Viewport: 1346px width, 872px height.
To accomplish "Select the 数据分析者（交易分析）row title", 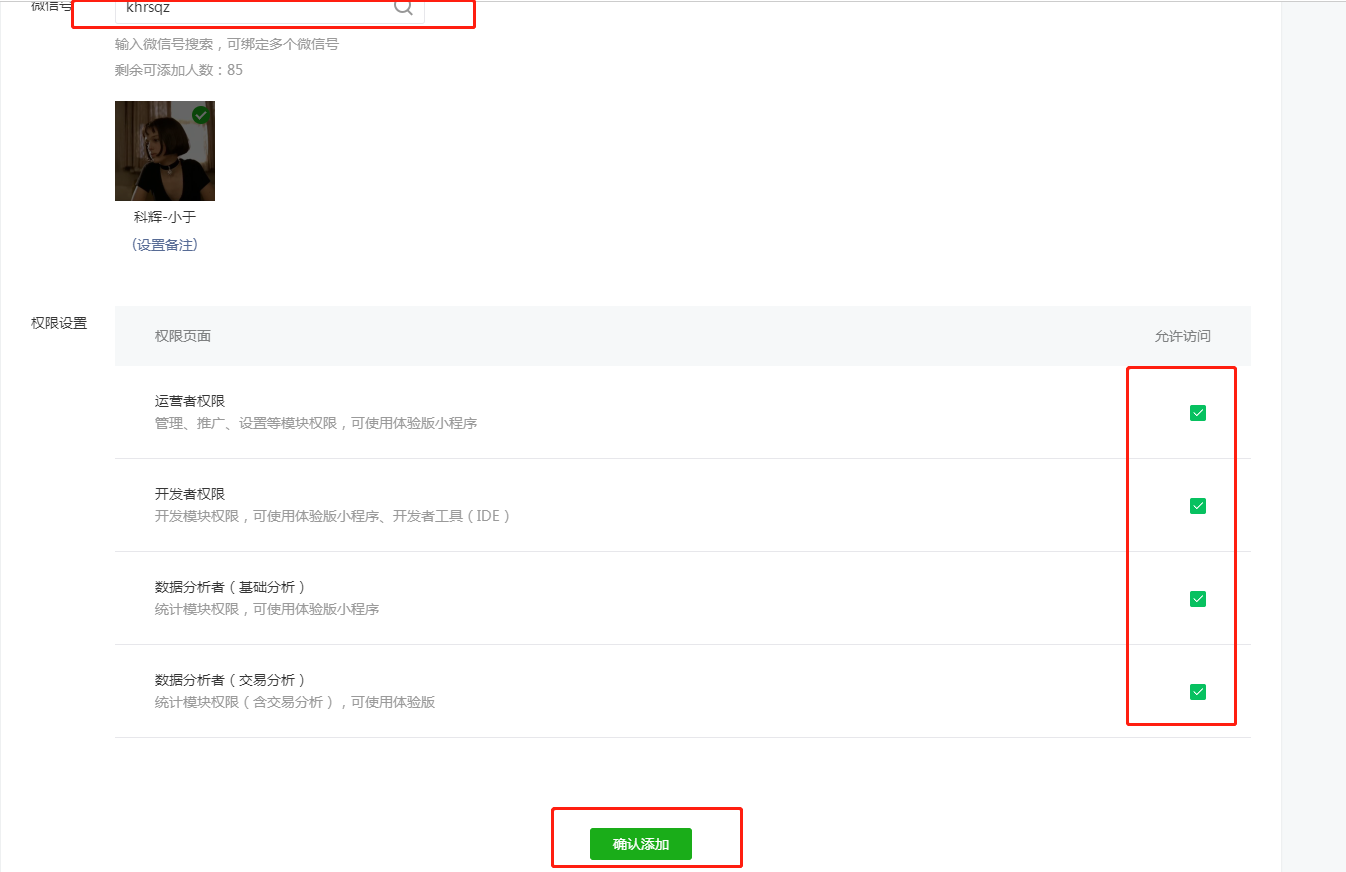I will tap(230, 680).
